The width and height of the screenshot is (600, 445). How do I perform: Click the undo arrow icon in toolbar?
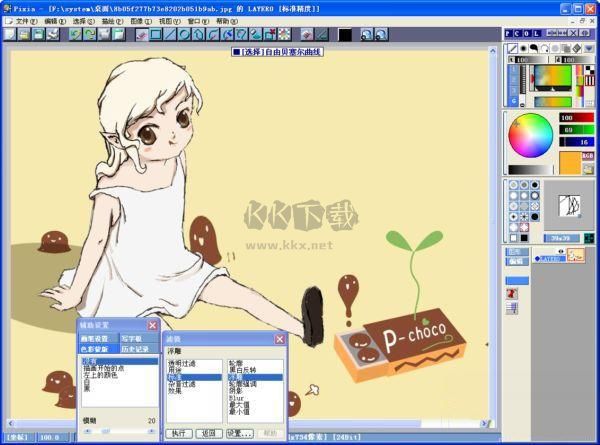coord(75,34)
